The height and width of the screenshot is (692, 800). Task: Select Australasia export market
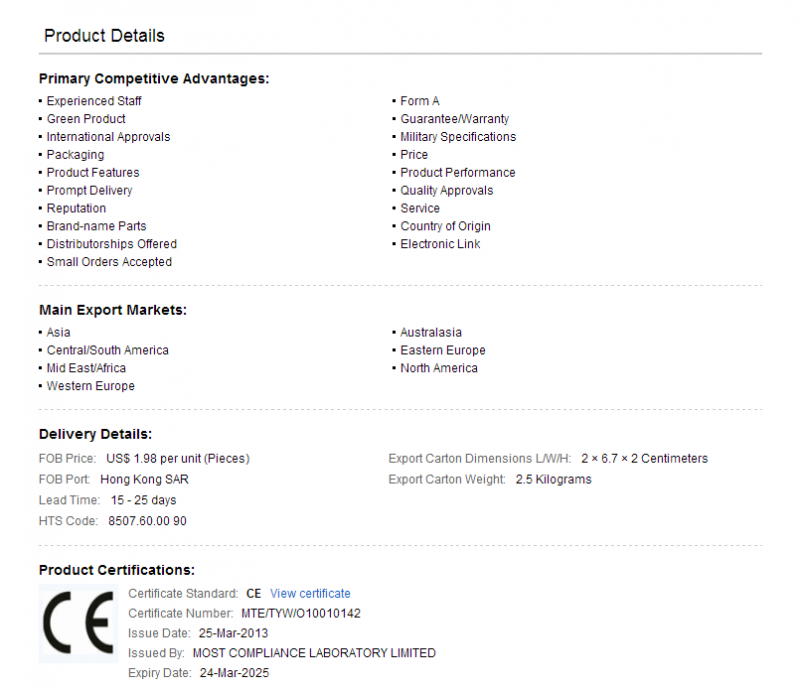pyautogui.click(x=431, y=332)
